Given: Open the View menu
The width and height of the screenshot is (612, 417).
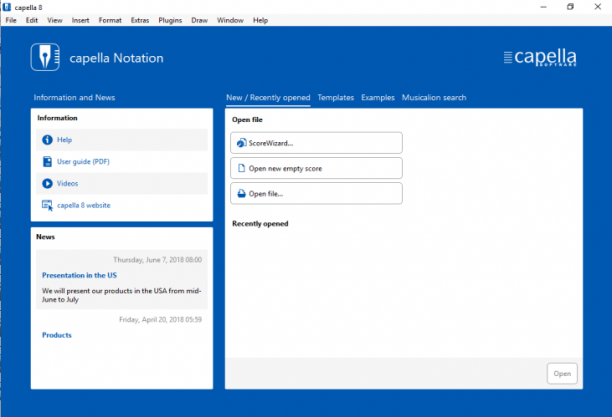Looking at the screenshot, I should tap(55, 20).
